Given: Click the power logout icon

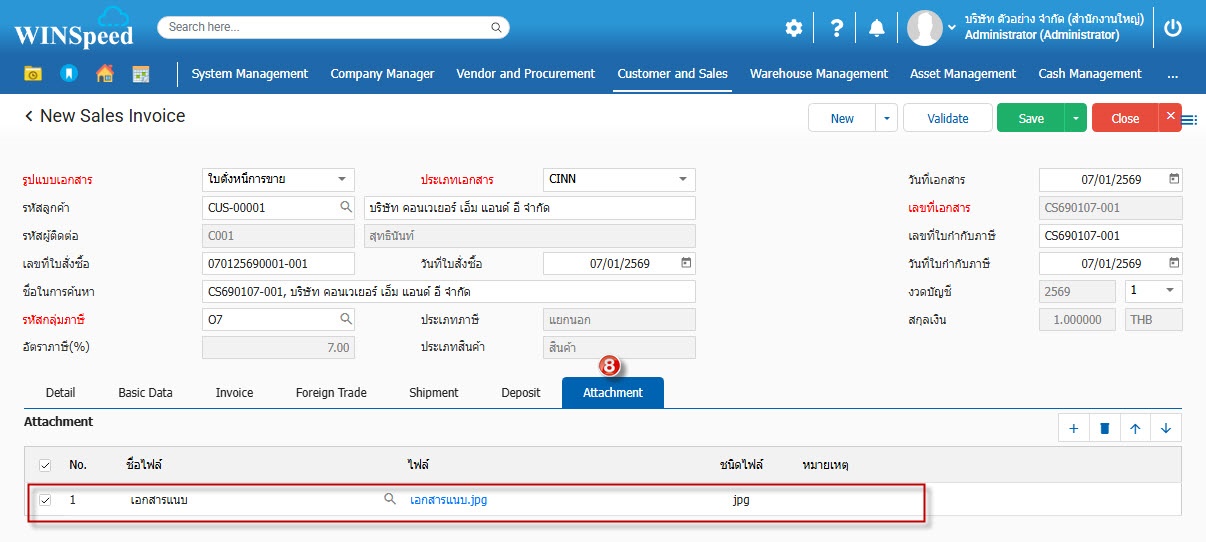Looking at the screenshot, I should tap(1173, 28).
